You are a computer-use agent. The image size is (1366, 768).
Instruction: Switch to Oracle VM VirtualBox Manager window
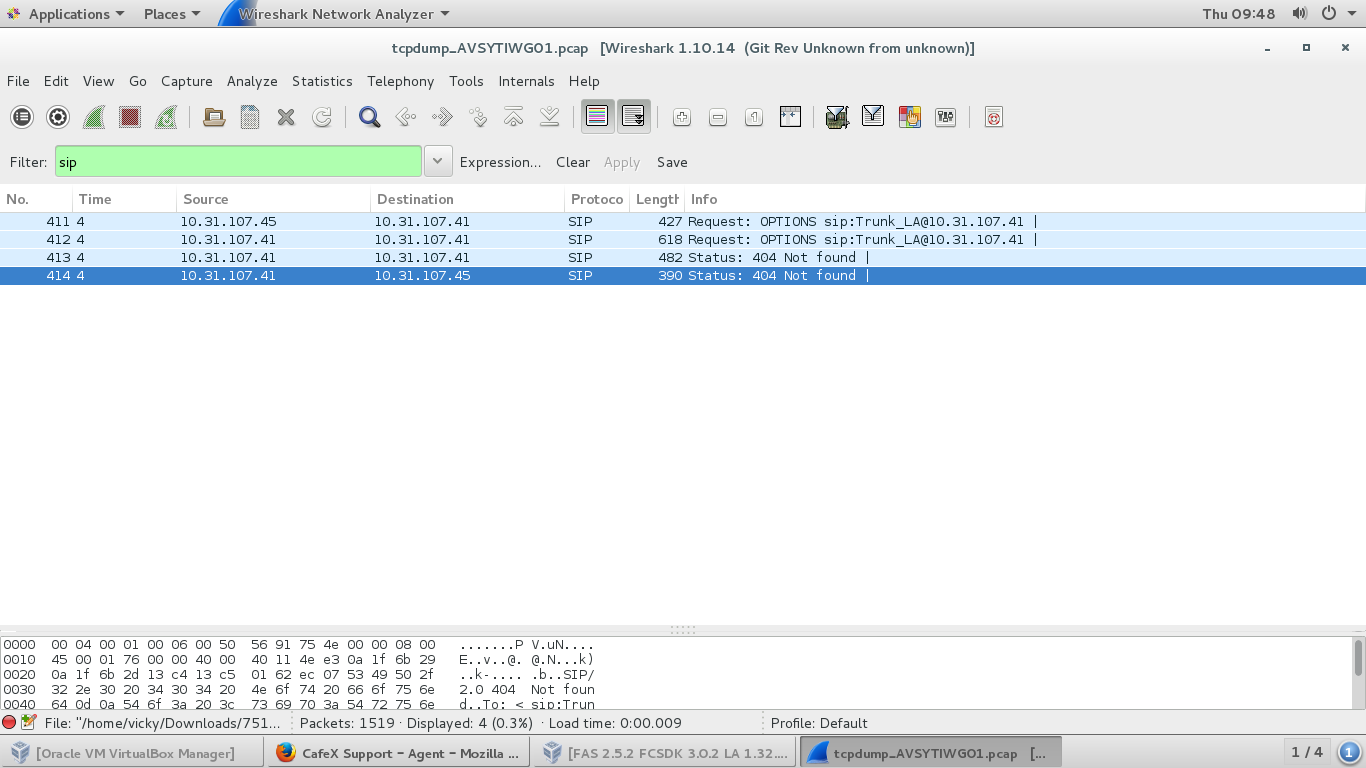(x=132, y=753)
